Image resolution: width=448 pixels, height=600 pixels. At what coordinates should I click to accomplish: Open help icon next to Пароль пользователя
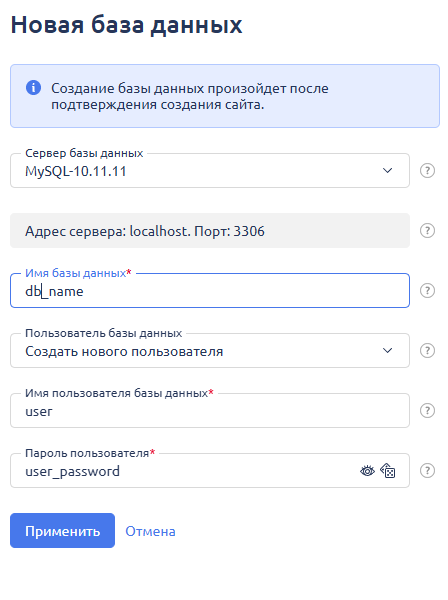tap(427, 471)
